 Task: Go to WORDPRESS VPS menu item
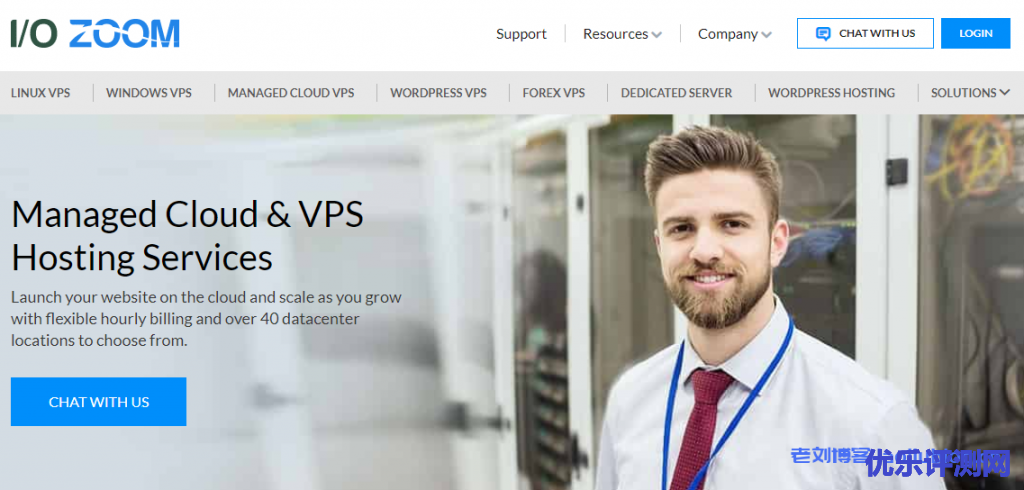(438, 93)
